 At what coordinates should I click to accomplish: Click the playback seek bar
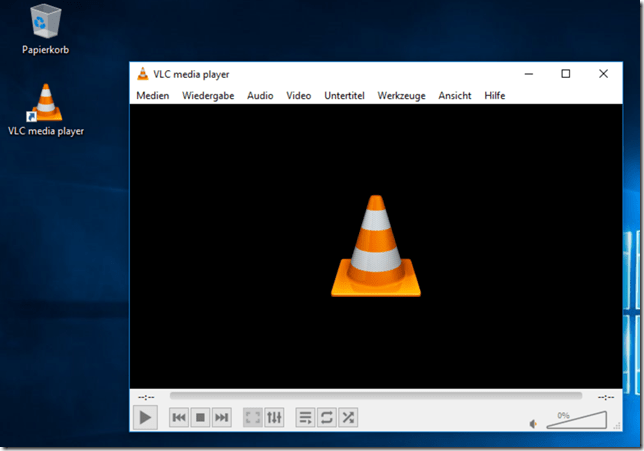point(375,397)
